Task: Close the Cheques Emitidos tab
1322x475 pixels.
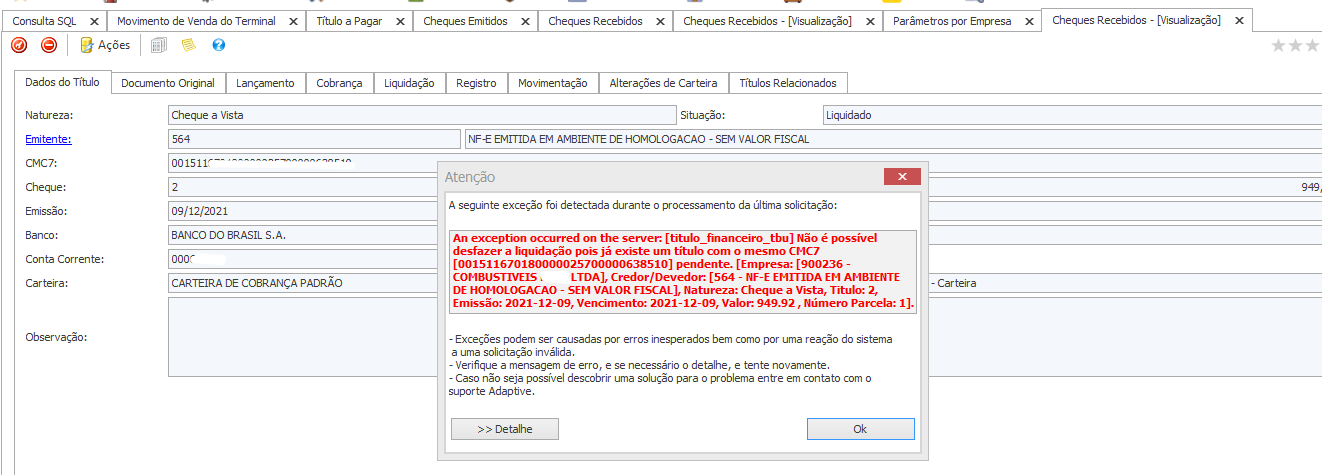Action: click(525, 21)
